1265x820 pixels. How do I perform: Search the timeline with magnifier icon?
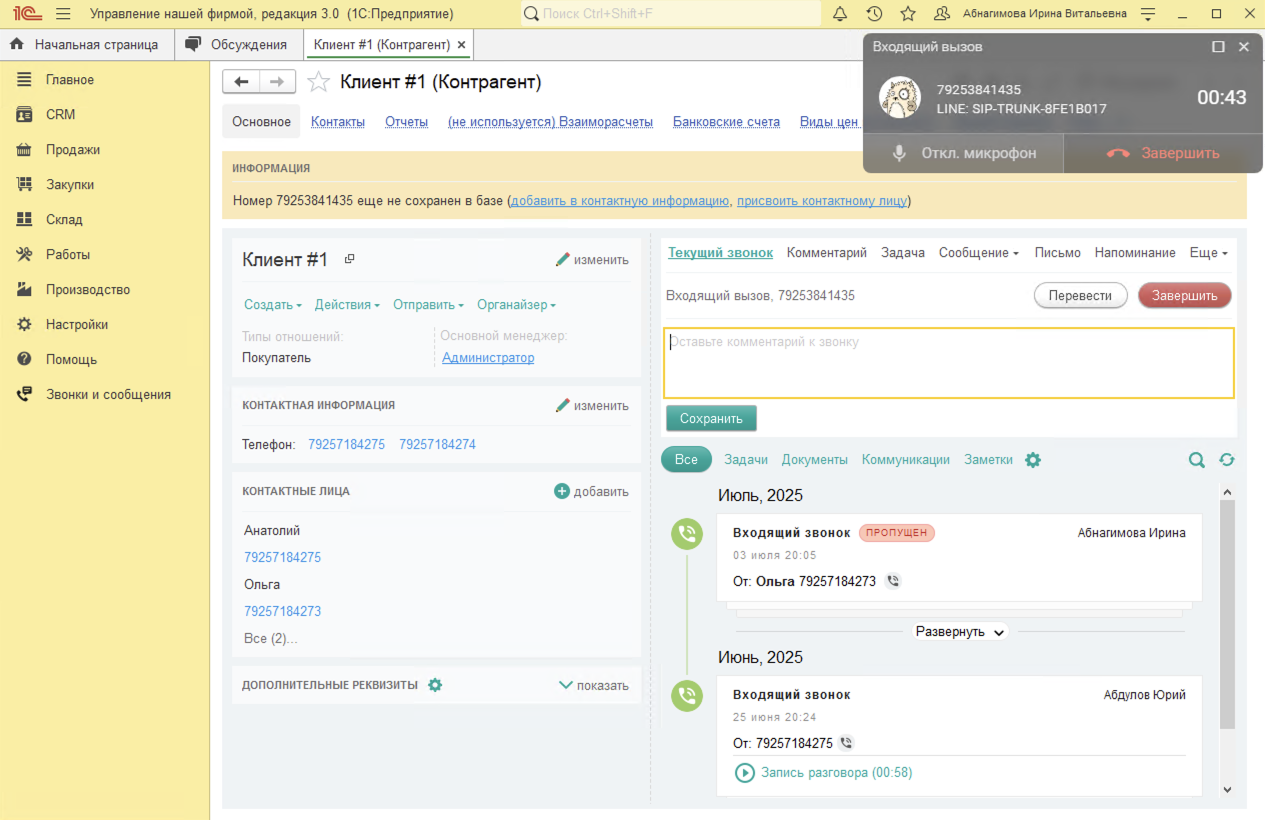pyautogui.click(x=1196, y=460)
